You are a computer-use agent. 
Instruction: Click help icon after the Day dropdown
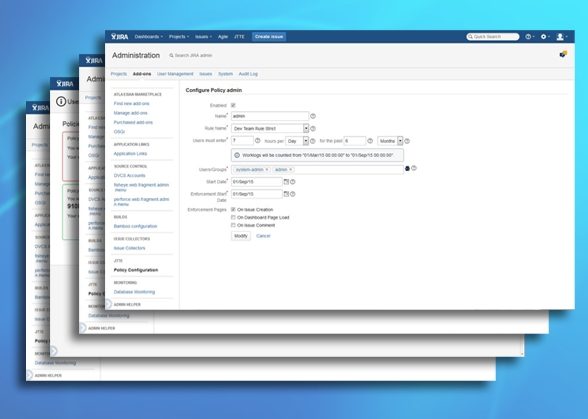(312, 141)
